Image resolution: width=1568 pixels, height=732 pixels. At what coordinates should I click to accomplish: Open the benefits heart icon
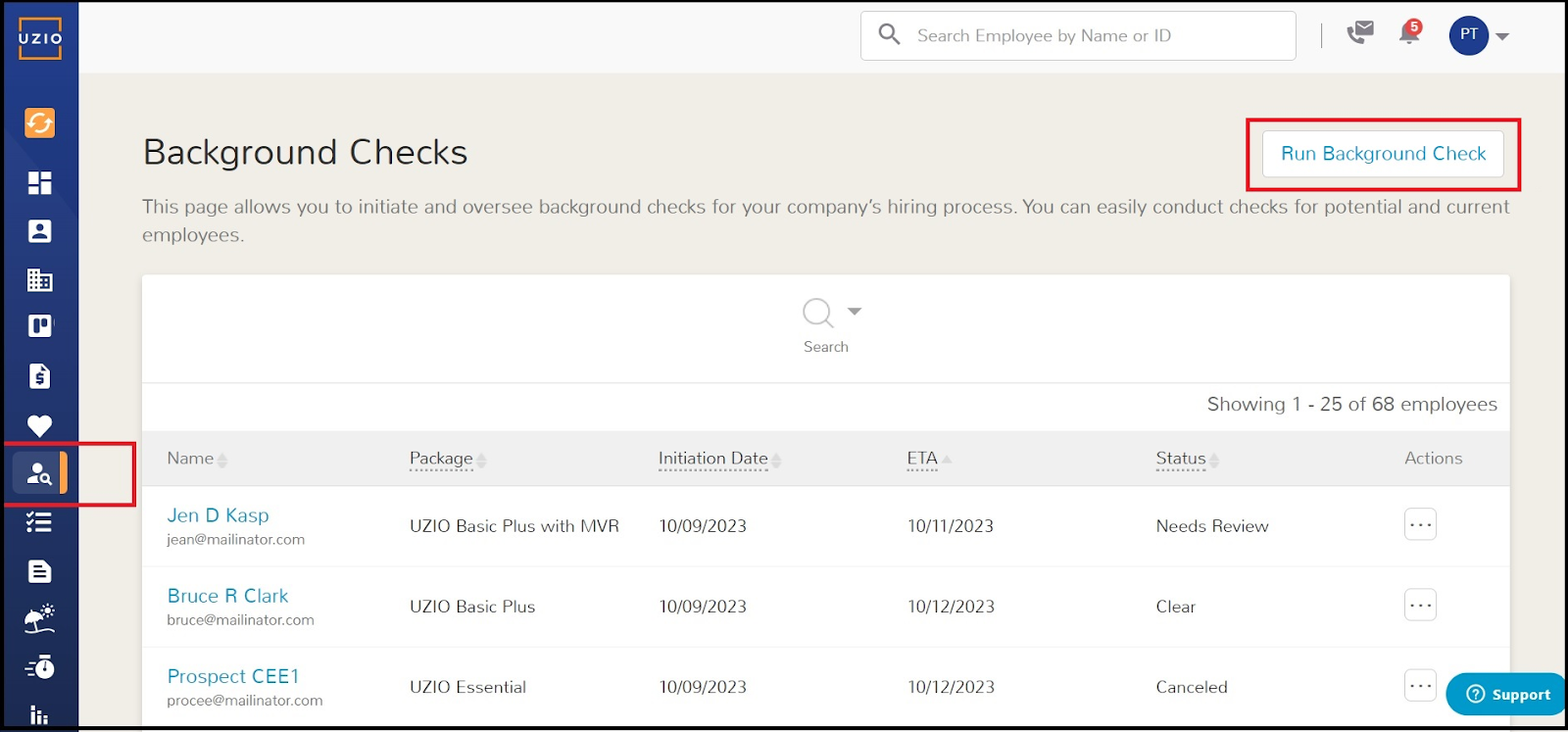pyautogui.click(x=39, y=425)
